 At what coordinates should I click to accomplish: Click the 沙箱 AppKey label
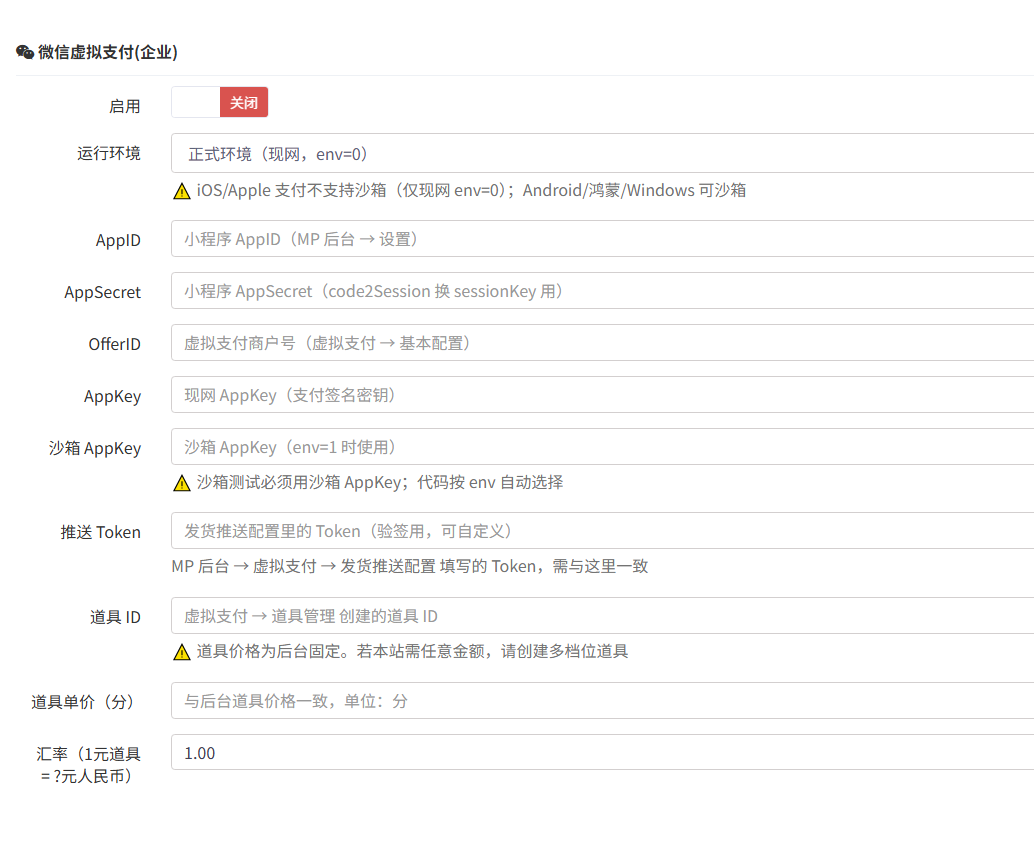(95, 448)
